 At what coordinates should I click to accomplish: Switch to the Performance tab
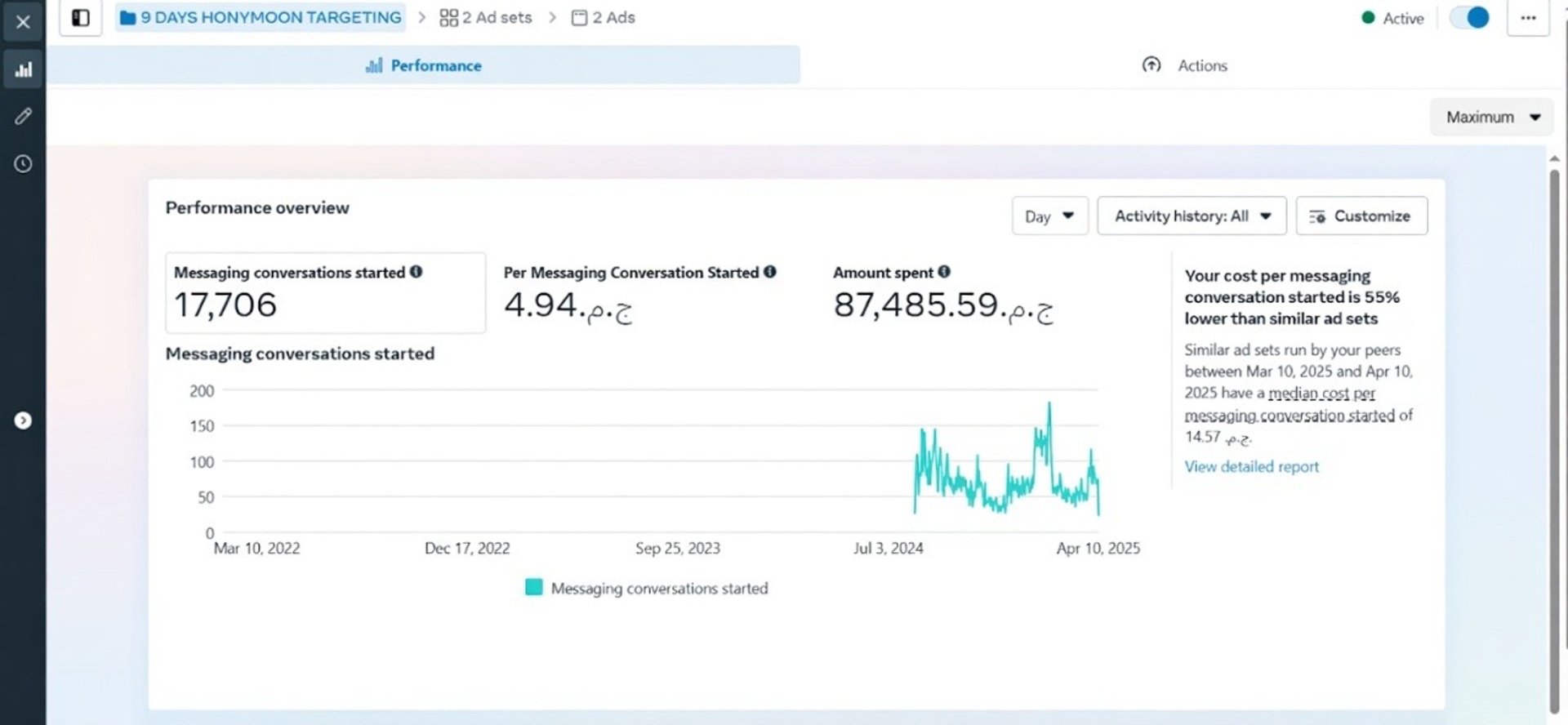pos(423,65)
